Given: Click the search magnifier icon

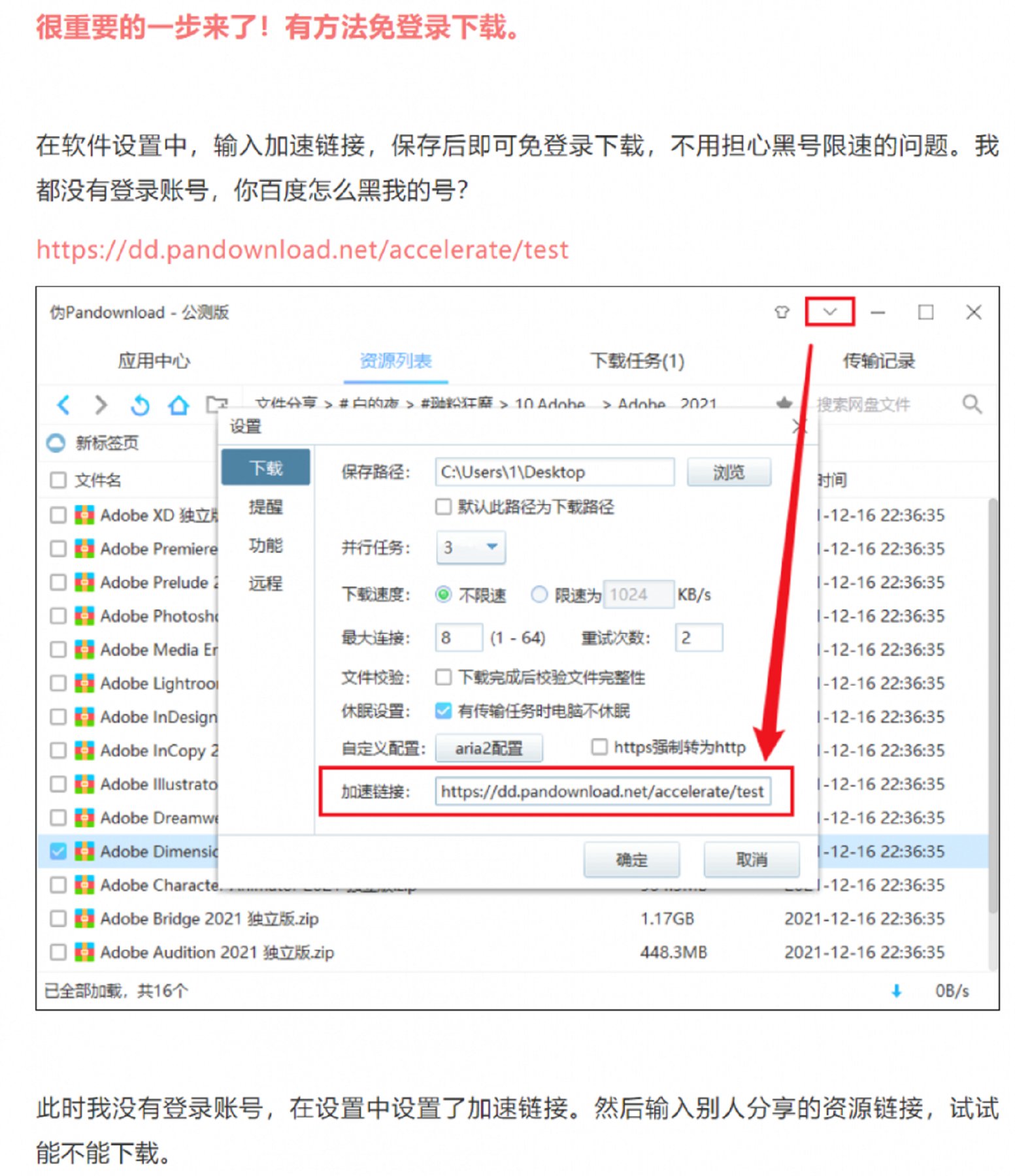Looking at the screenshot, I should click(x=972, y=404).
